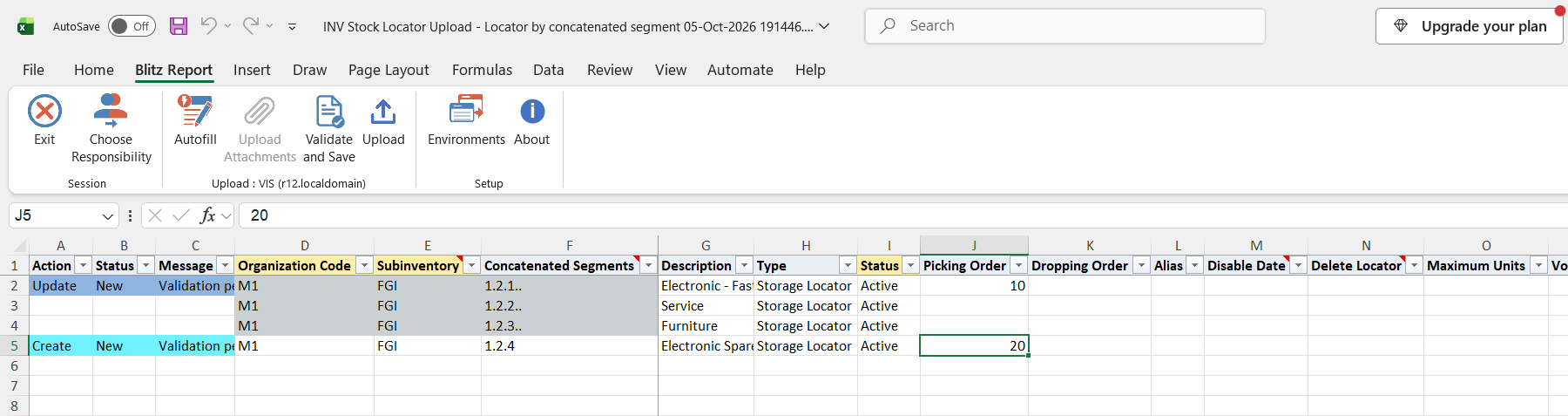Screen dimensions: 1568x416
Task: Open Environments setup
Action: pos(466,120)
